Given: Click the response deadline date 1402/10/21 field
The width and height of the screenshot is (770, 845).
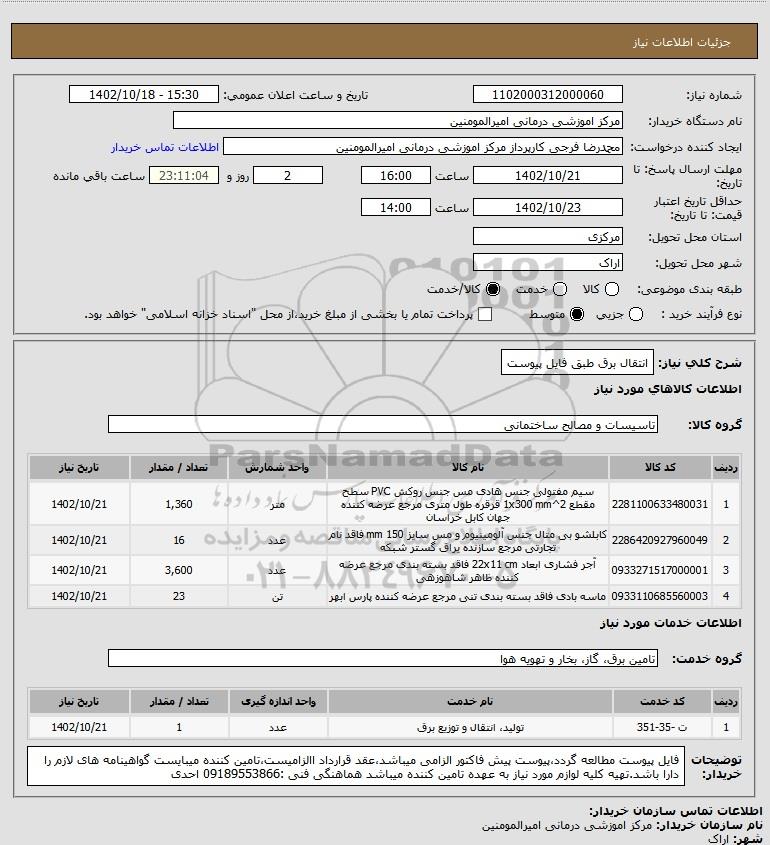Looking at the screenshot, I should pos(547,176).
